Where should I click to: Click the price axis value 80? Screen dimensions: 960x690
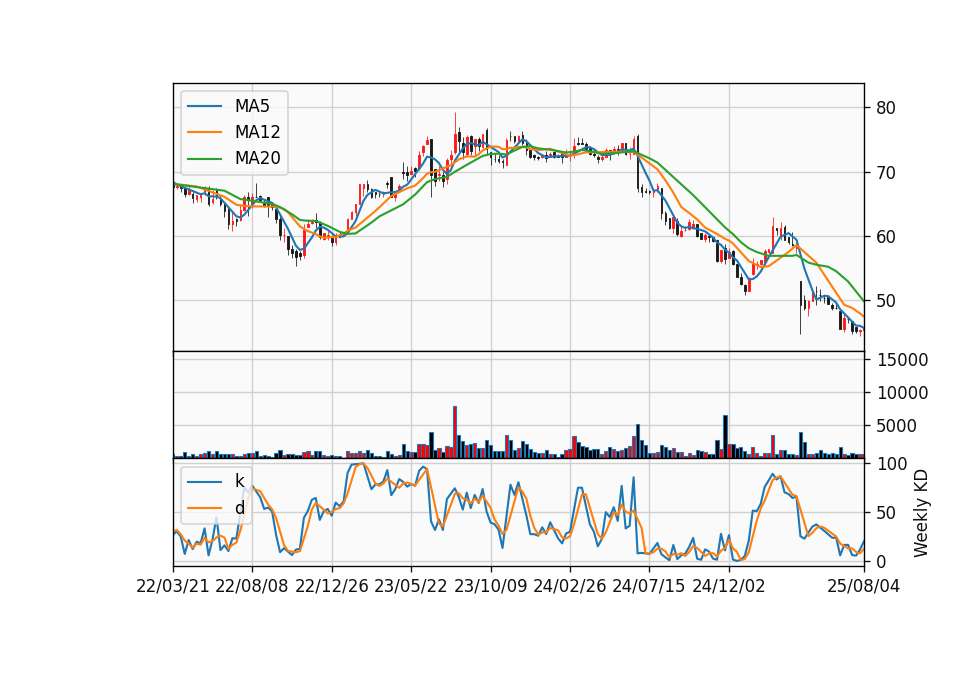(x=886, y=108)
